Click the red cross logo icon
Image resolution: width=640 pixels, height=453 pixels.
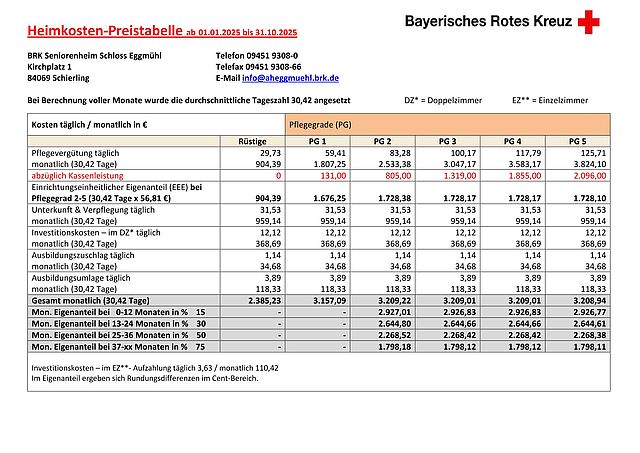pos(589,22)
